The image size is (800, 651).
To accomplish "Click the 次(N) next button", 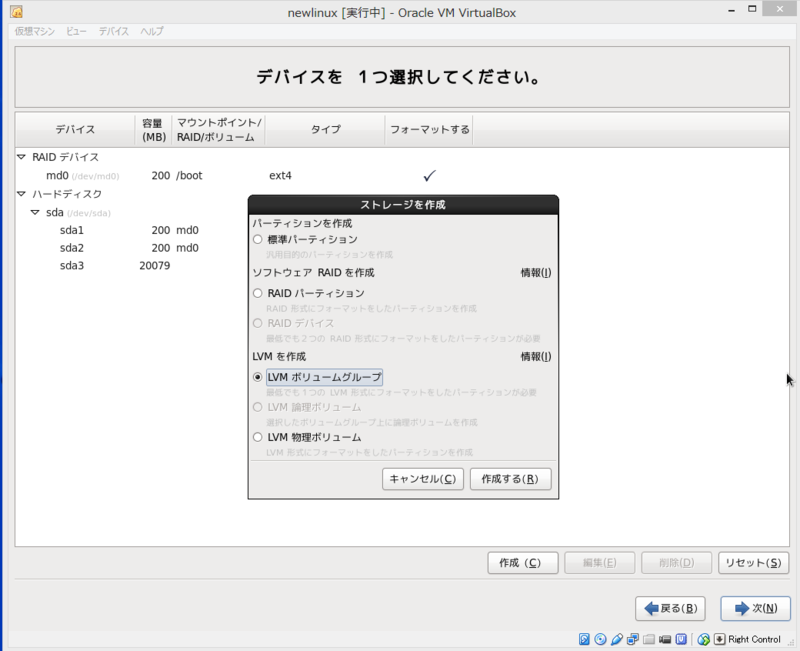I will pyautogui.click(x=756, y=608).
